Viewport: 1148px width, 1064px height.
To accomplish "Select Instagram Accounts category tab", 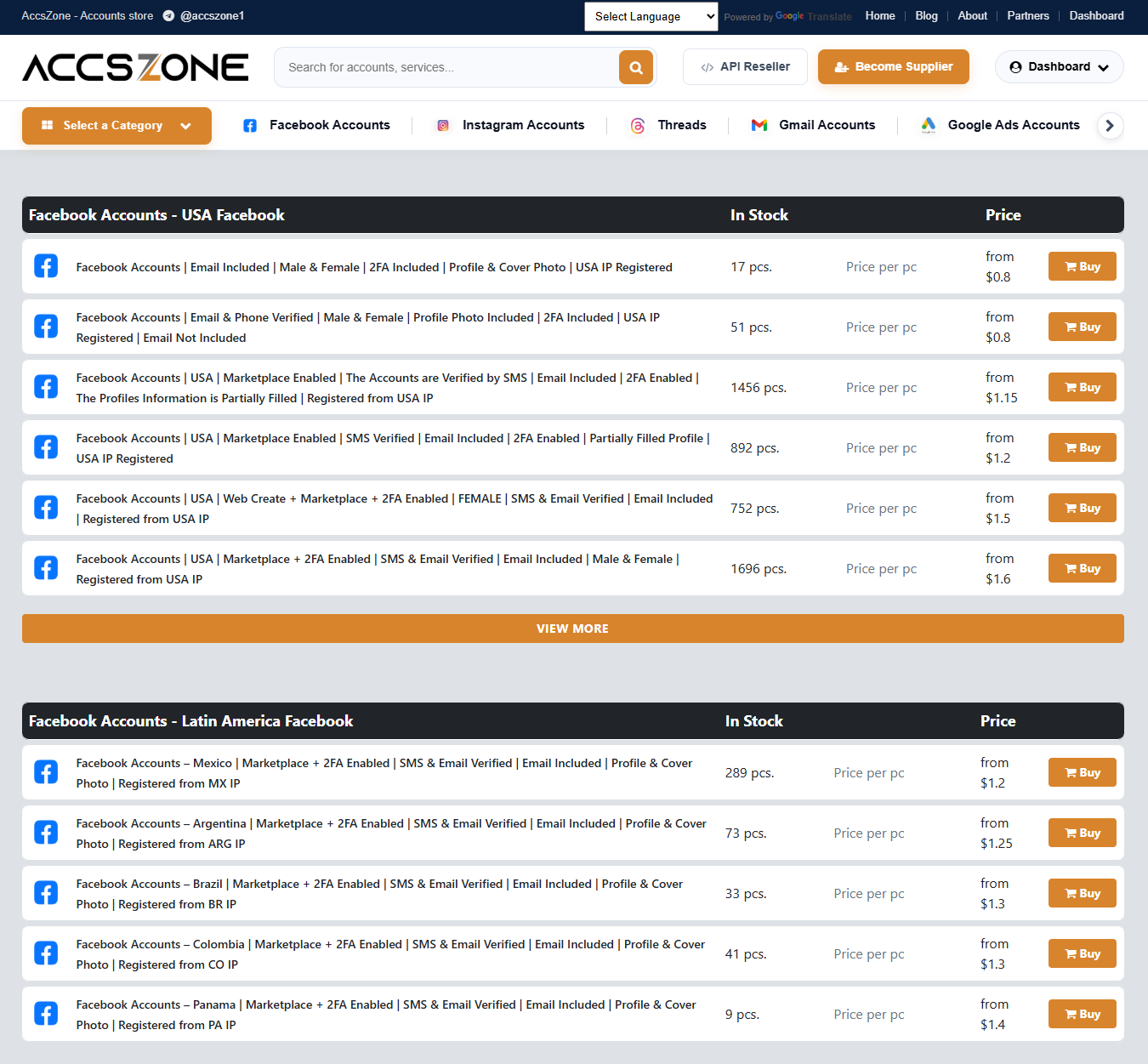I will (x=510, y=126).
